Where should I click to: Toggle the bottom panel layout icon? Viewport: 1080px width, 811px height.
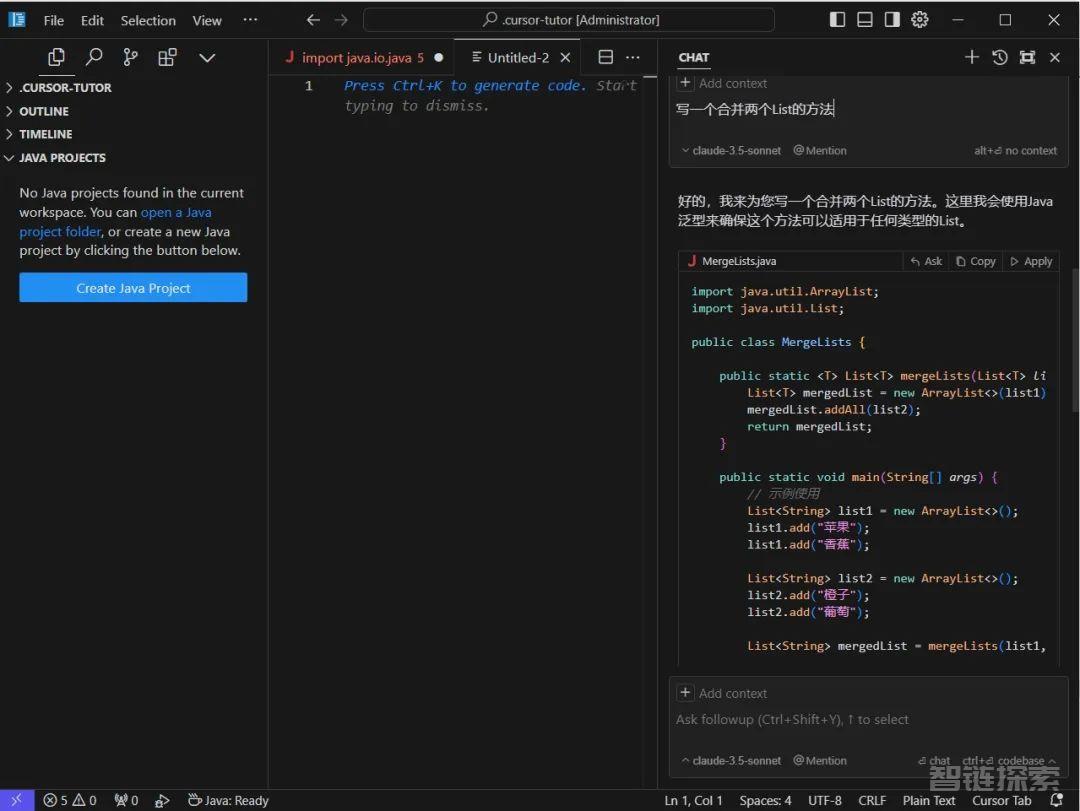[x=864, y=20]
